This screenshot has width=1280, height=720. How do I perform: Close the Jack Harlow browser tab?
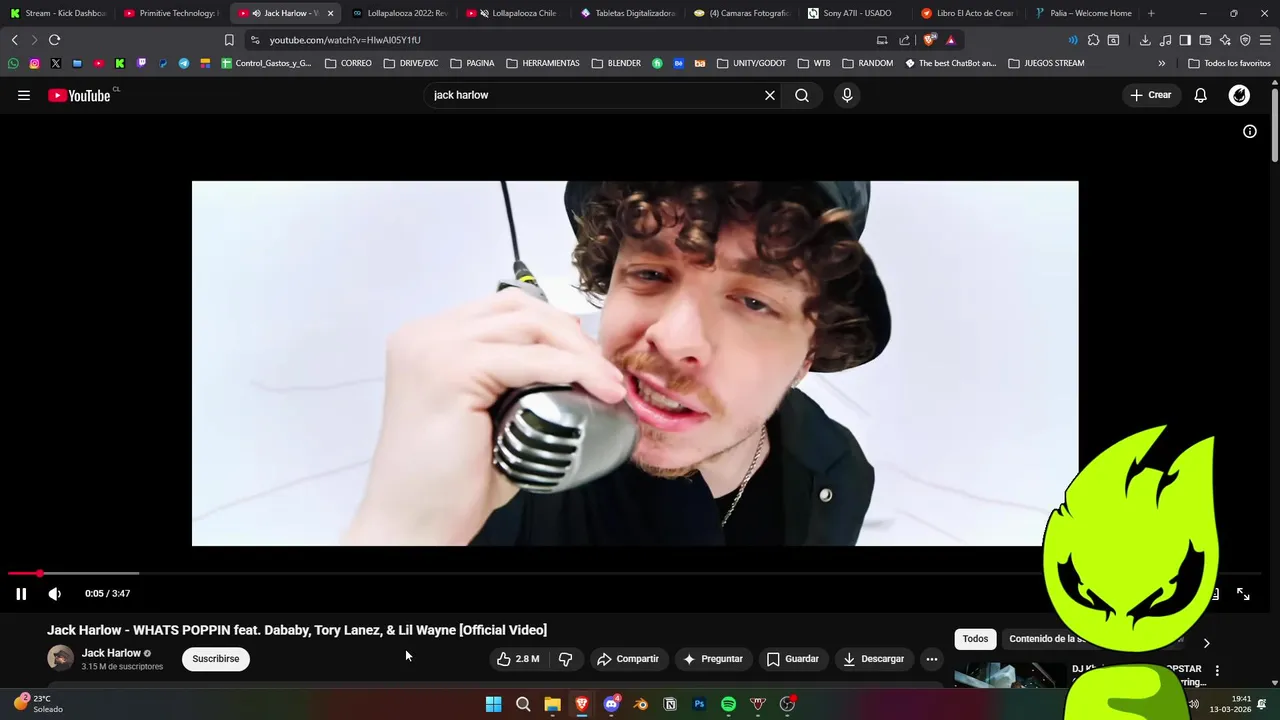coord(330,13)
